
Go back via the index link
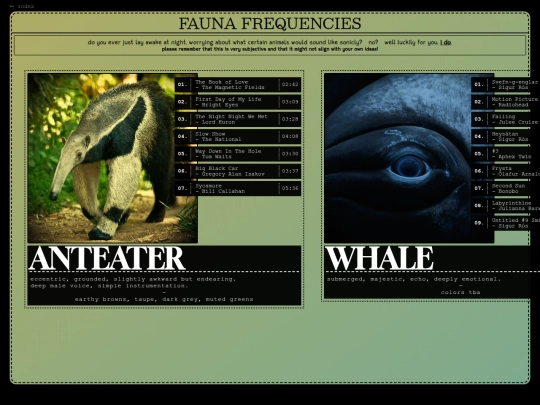click(22, 6)
